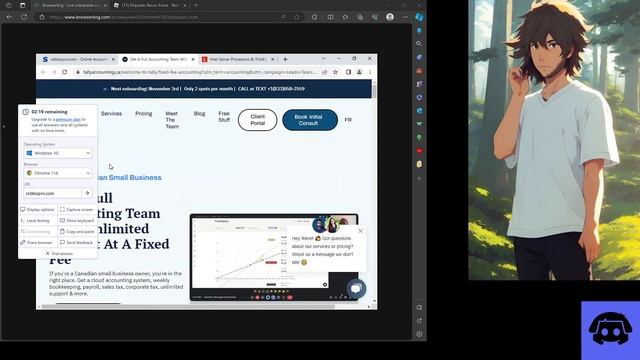Switch site language to FR
The image size is (640, 360).
348,120
